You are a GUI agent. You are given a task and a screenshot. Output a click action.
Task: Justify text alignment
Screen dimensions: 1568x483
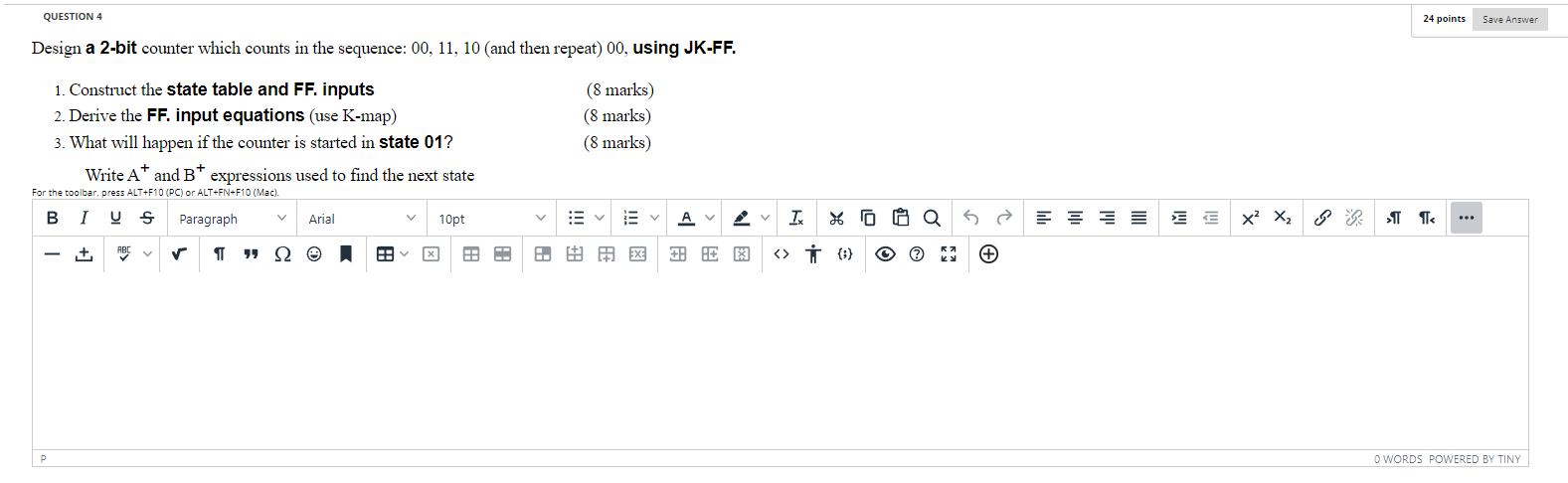pyautogui.click(x=1138, y=218)
